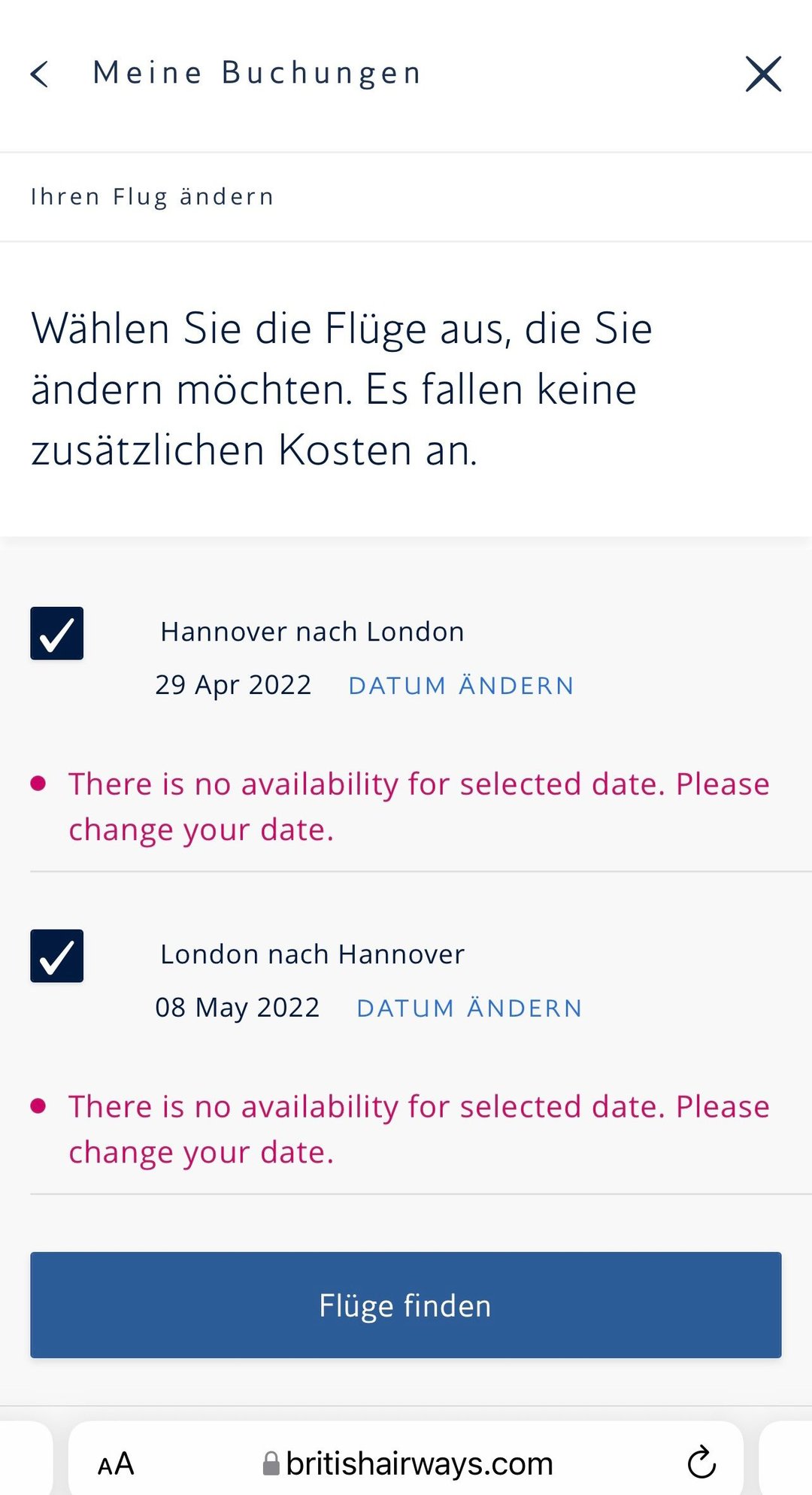Tap the first no availability error message
Viewport: 812px width, 1495px height.
419,806
